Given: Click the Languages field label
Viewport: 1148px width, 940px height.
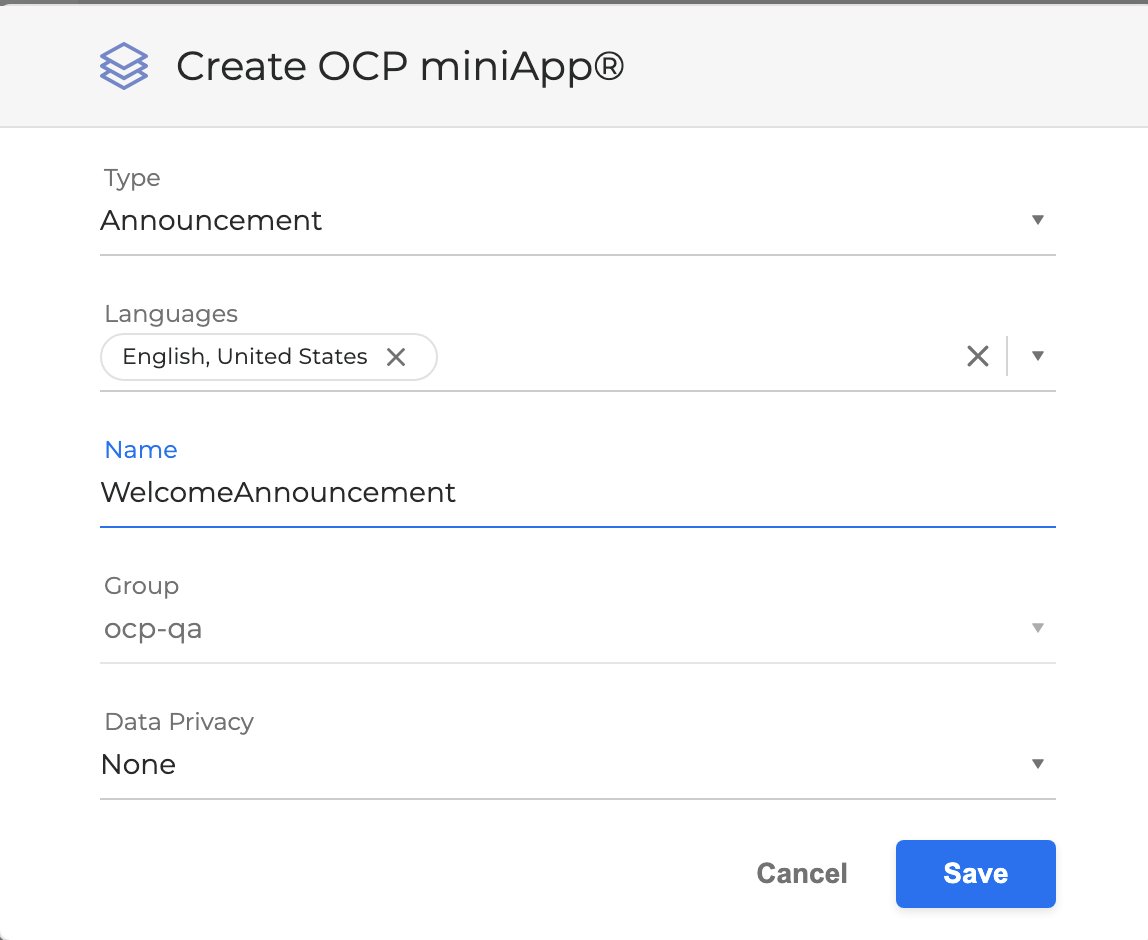Looking at the screenshot, I should (171, 314).
